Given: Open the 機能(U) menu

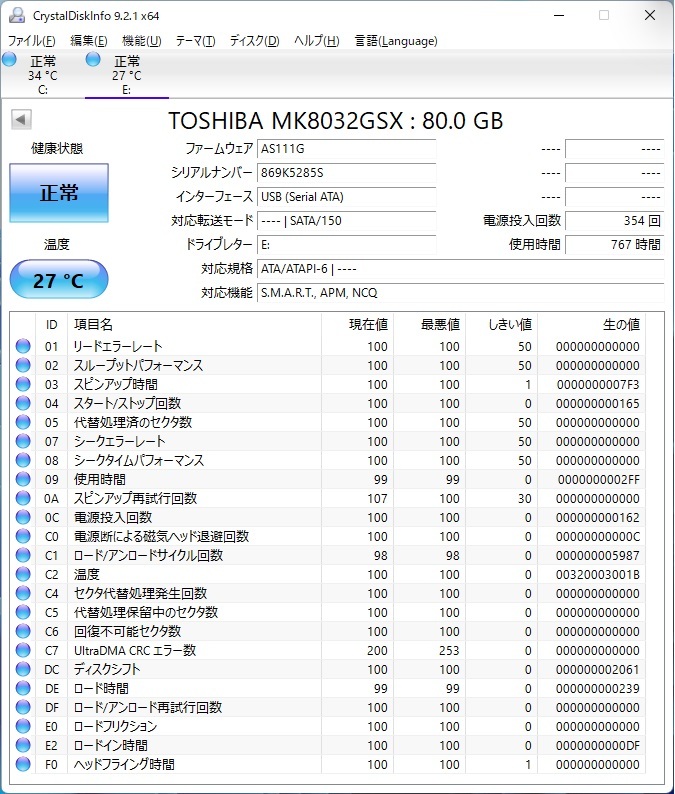Looking at the screenshot, I should click(142, 41).
